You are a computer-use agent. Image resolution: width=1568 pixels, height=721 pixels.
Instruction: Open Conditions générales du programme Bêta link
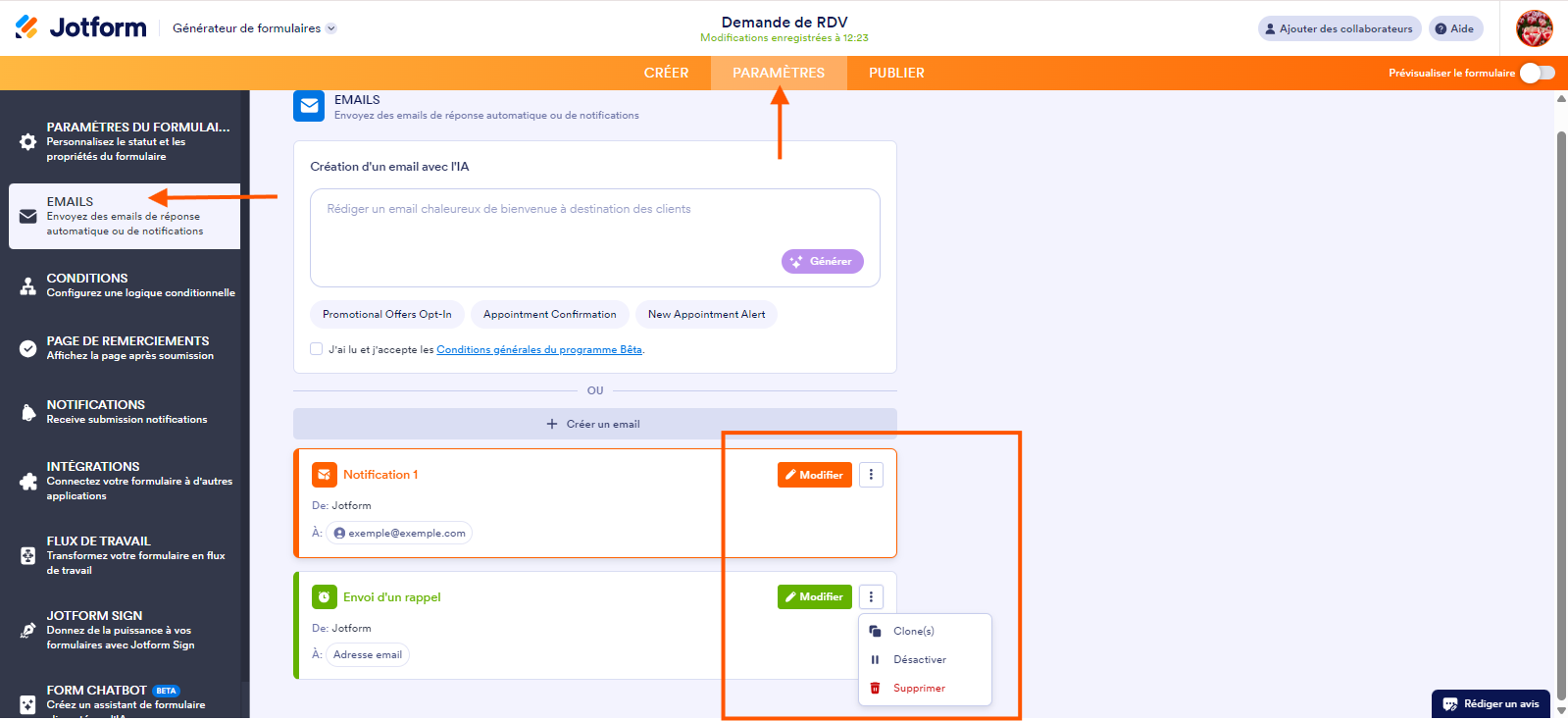point(539,349)
